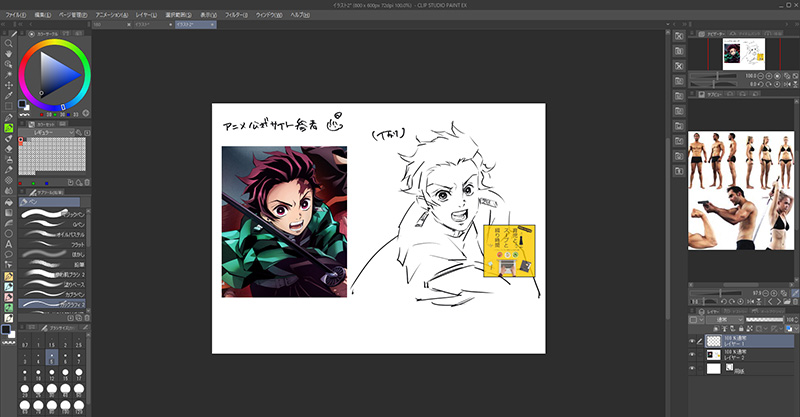Delete sub tool with trash icon
The width and height of the screenshot is (800, 417).
87,317
